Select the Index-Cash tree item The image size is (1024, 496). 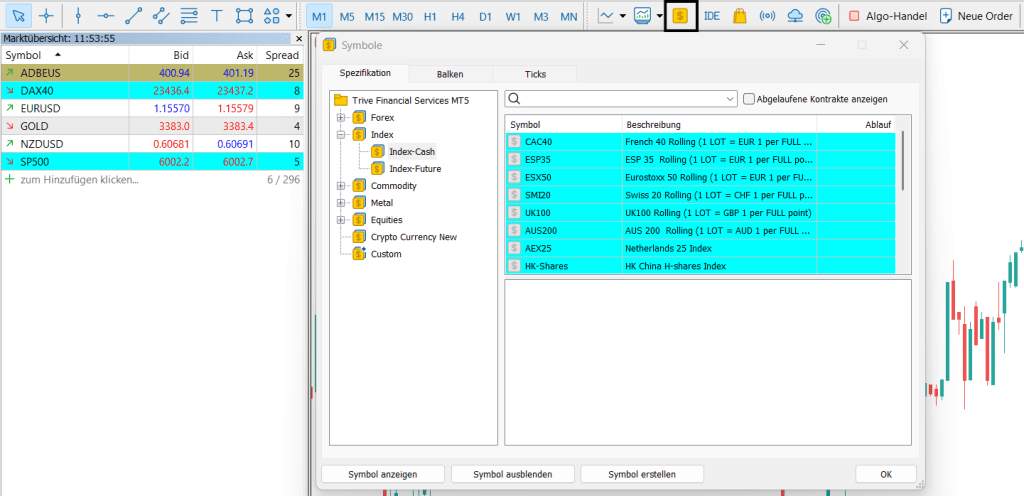click(x=412, y=152)
